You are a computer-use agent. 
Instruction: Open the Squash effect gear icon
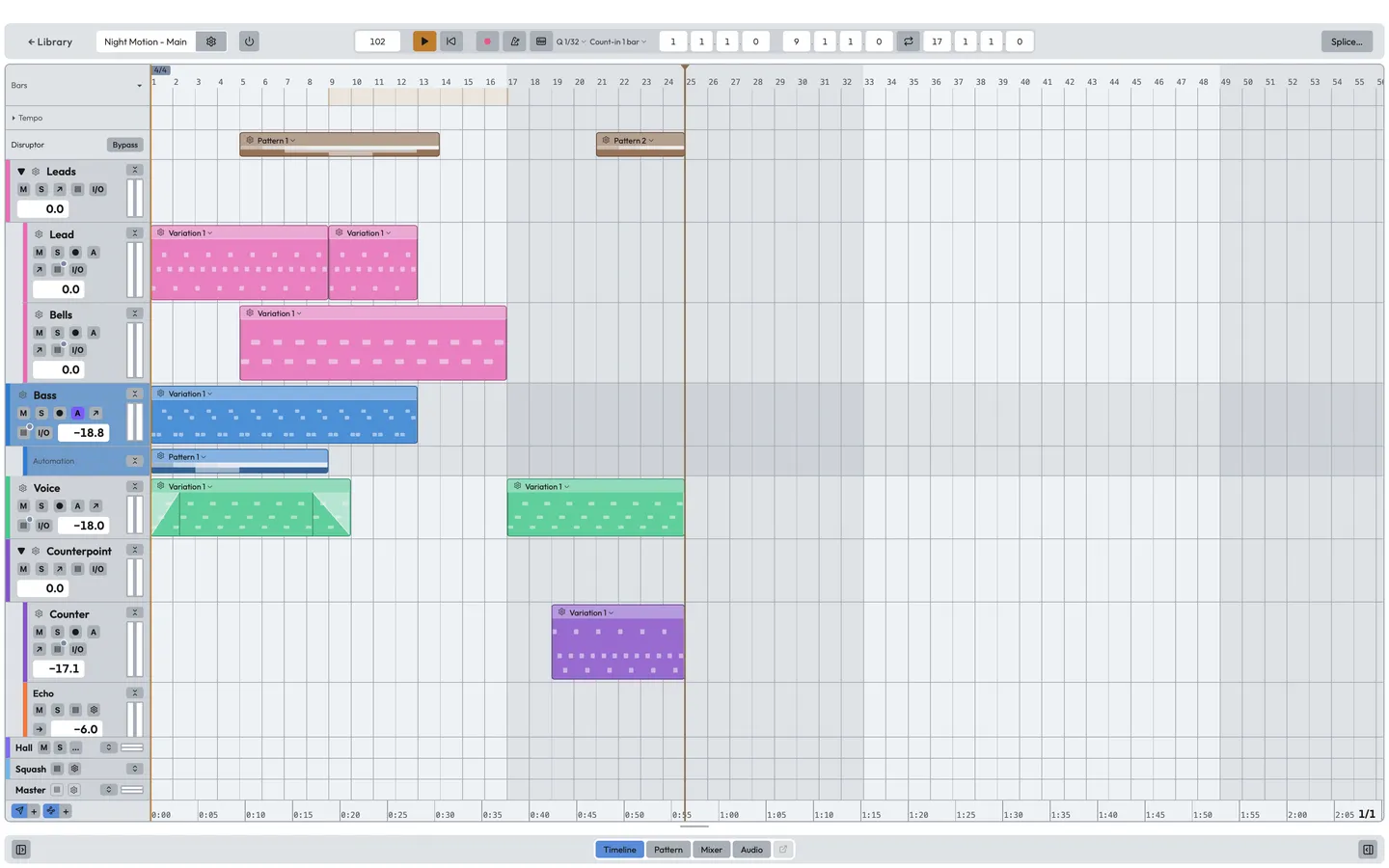click(x=74, y=769)
